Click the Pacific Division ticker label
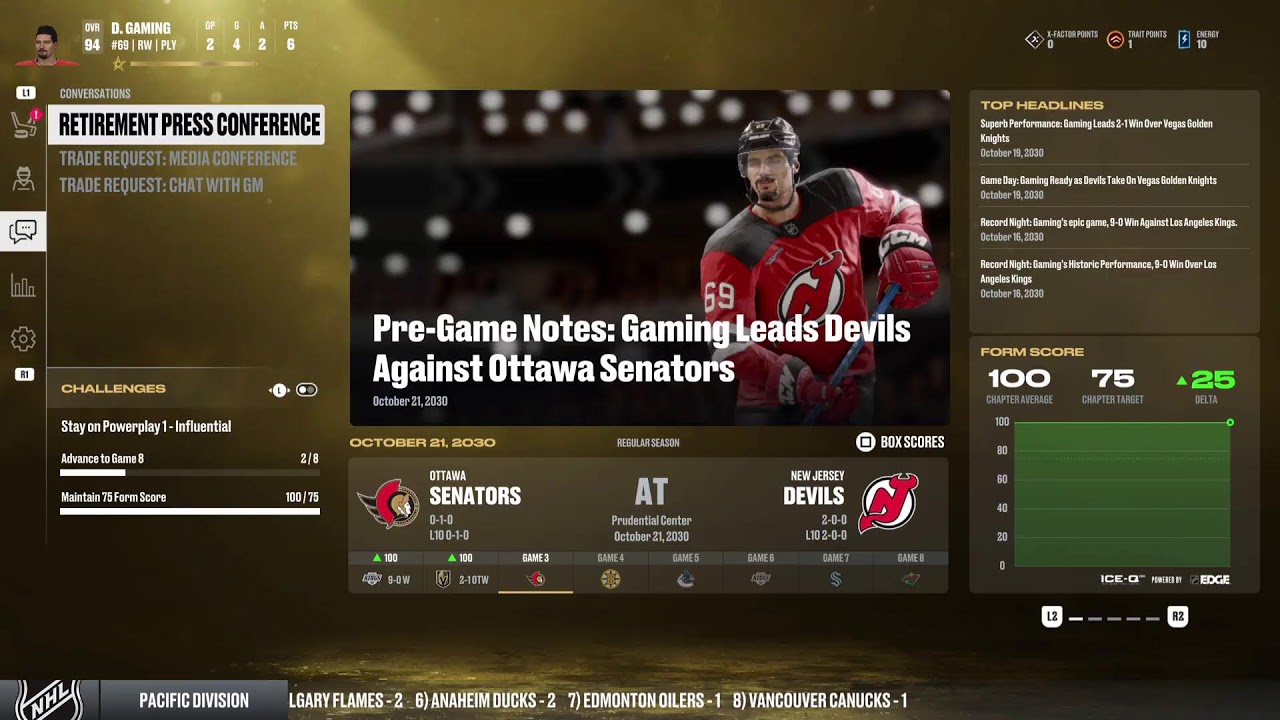Image resolution: width=1280 pixels, height=720 pixels. (x=194, y=701)
